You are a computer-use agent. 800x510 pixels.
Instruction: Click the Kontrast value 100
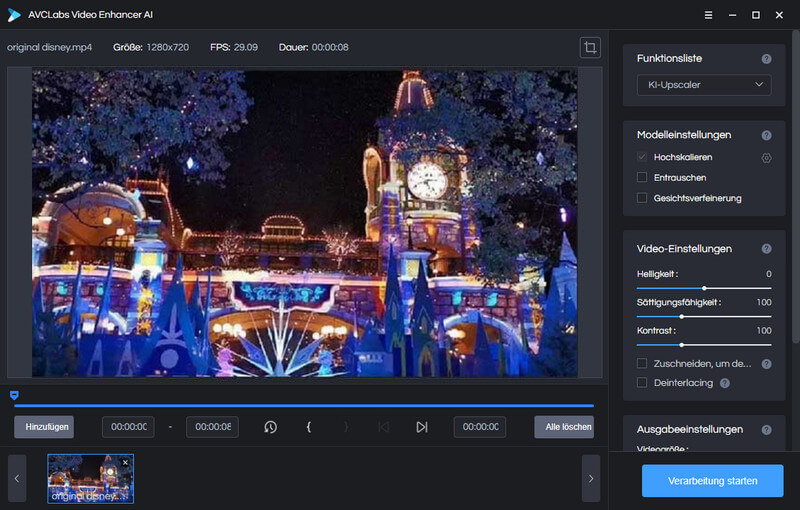tap(764, 331)
